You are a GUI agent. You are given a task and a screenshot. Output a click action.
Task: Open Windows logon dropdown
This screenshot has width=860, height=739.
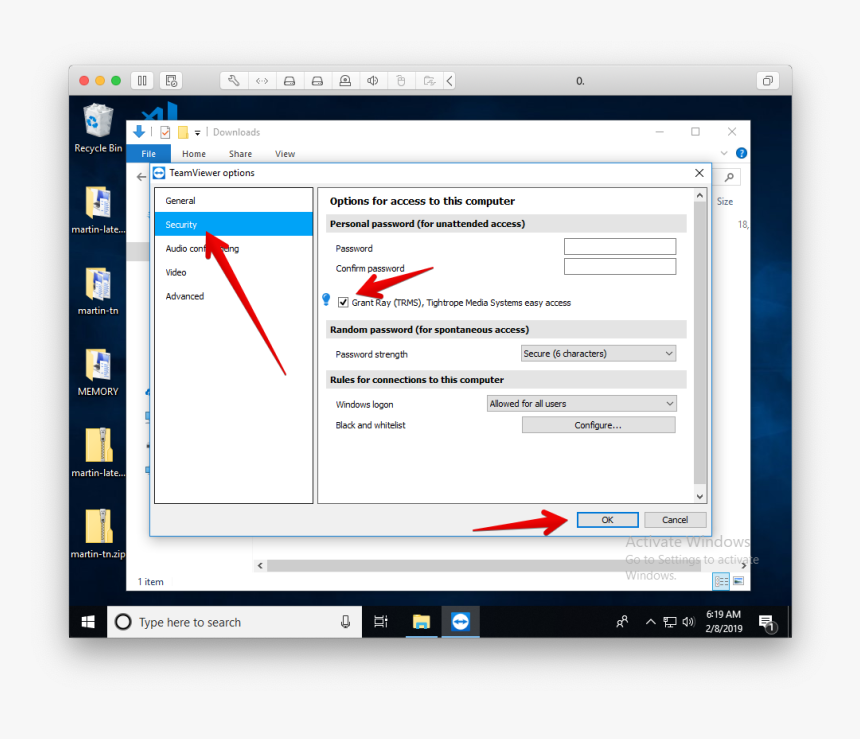coord(581,404)
